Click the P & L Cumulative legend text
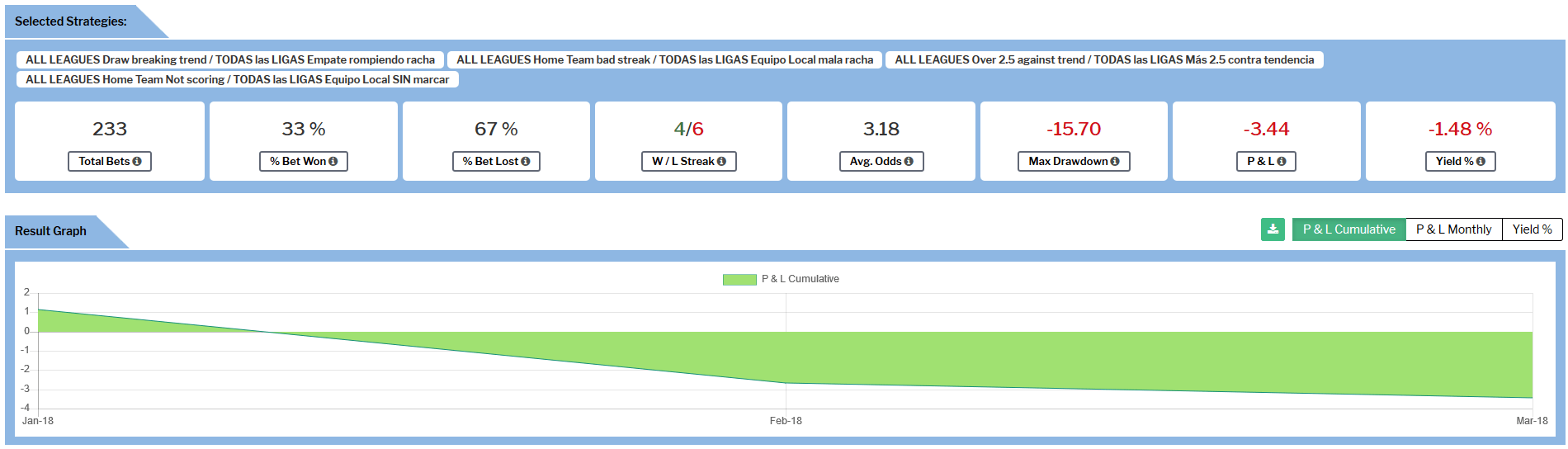 tap(800, 279)
